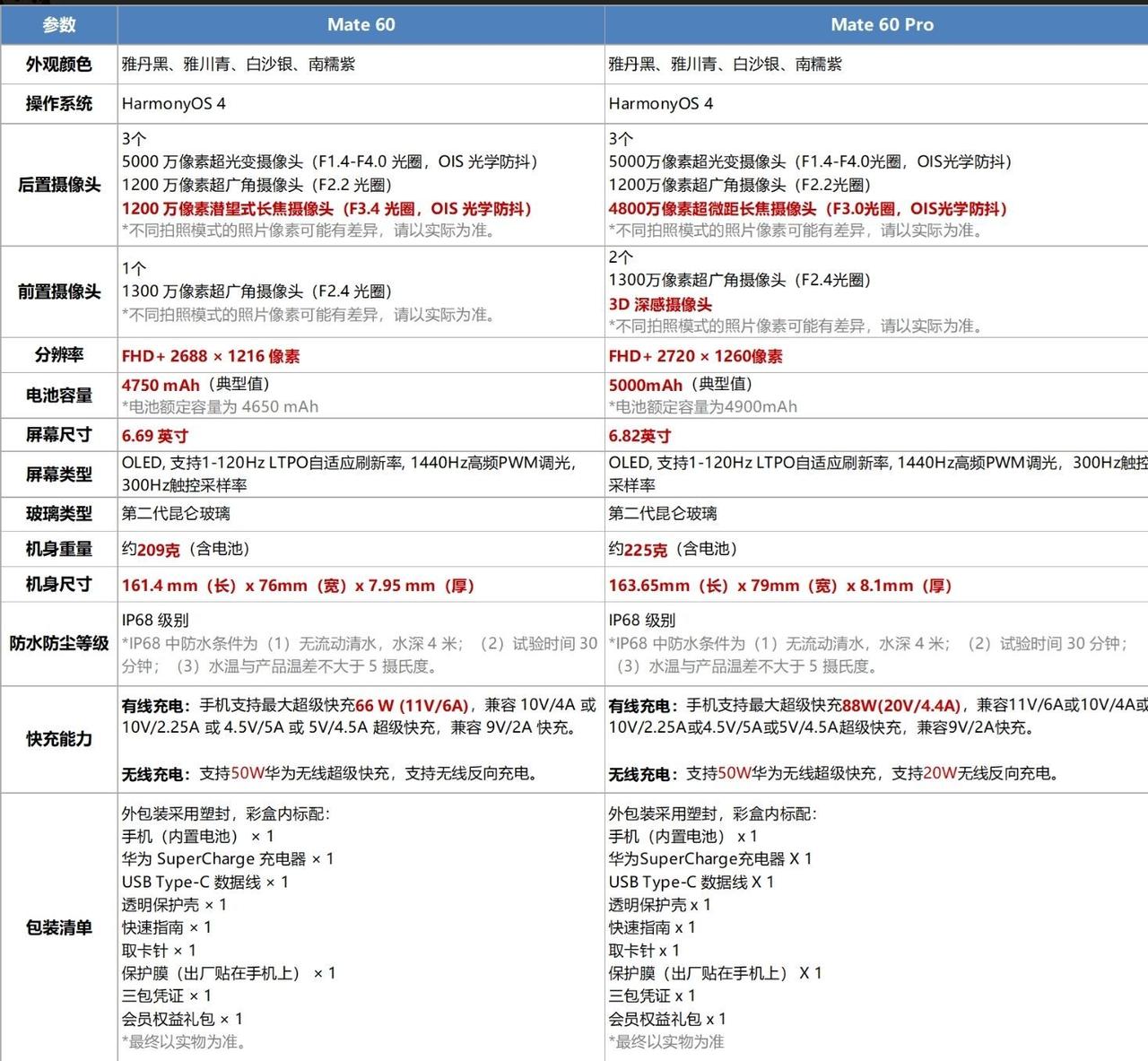Select the Mate 60 Pro column header
Screen dimensions: 1148x1061
[x=882, y=24]
